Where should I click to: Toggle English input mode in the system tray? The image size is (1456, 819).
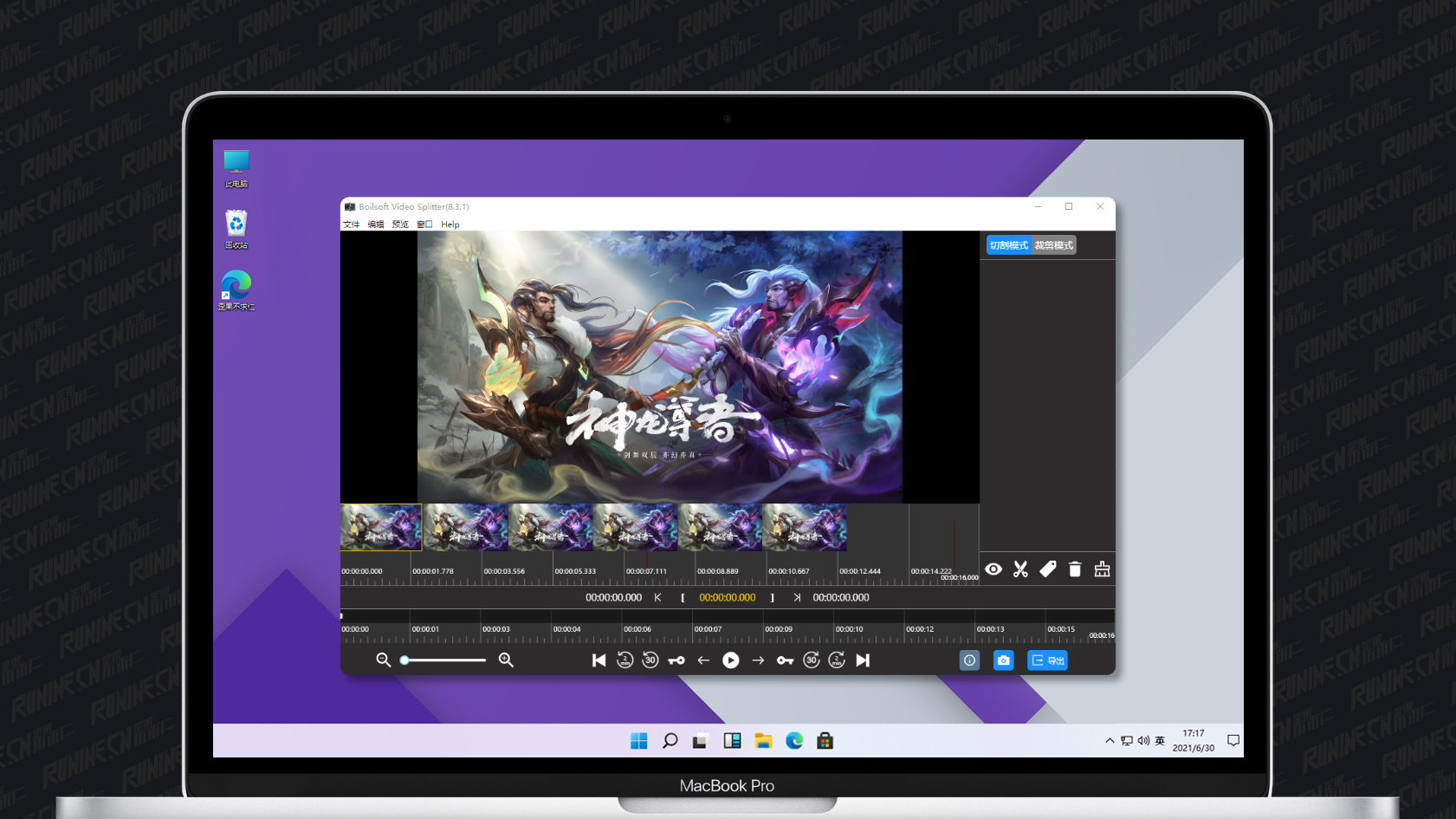tap(1159, 740)
